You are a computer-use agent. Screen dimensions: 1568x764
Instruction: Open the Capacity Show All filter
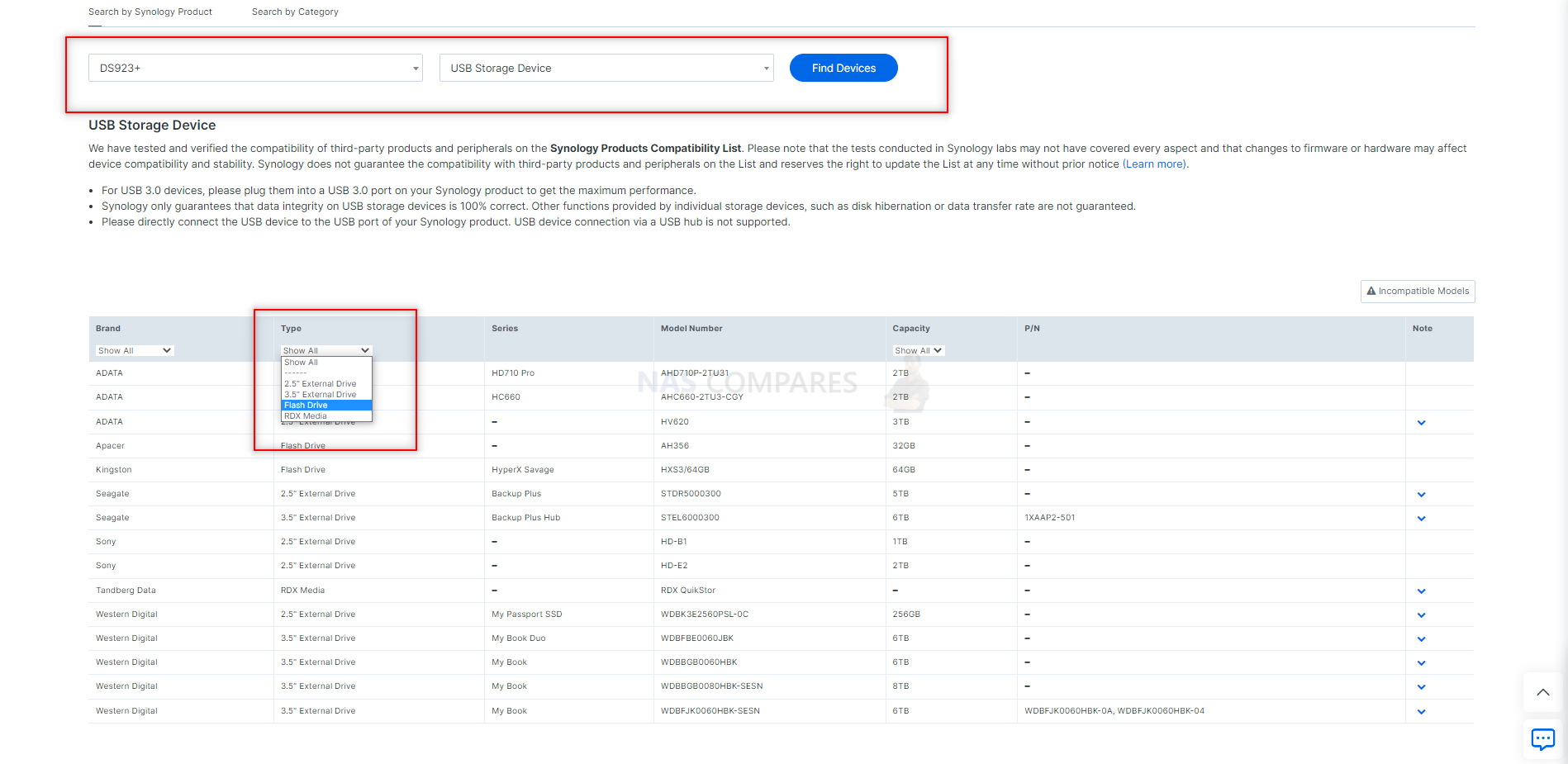(x=919, y=350)
